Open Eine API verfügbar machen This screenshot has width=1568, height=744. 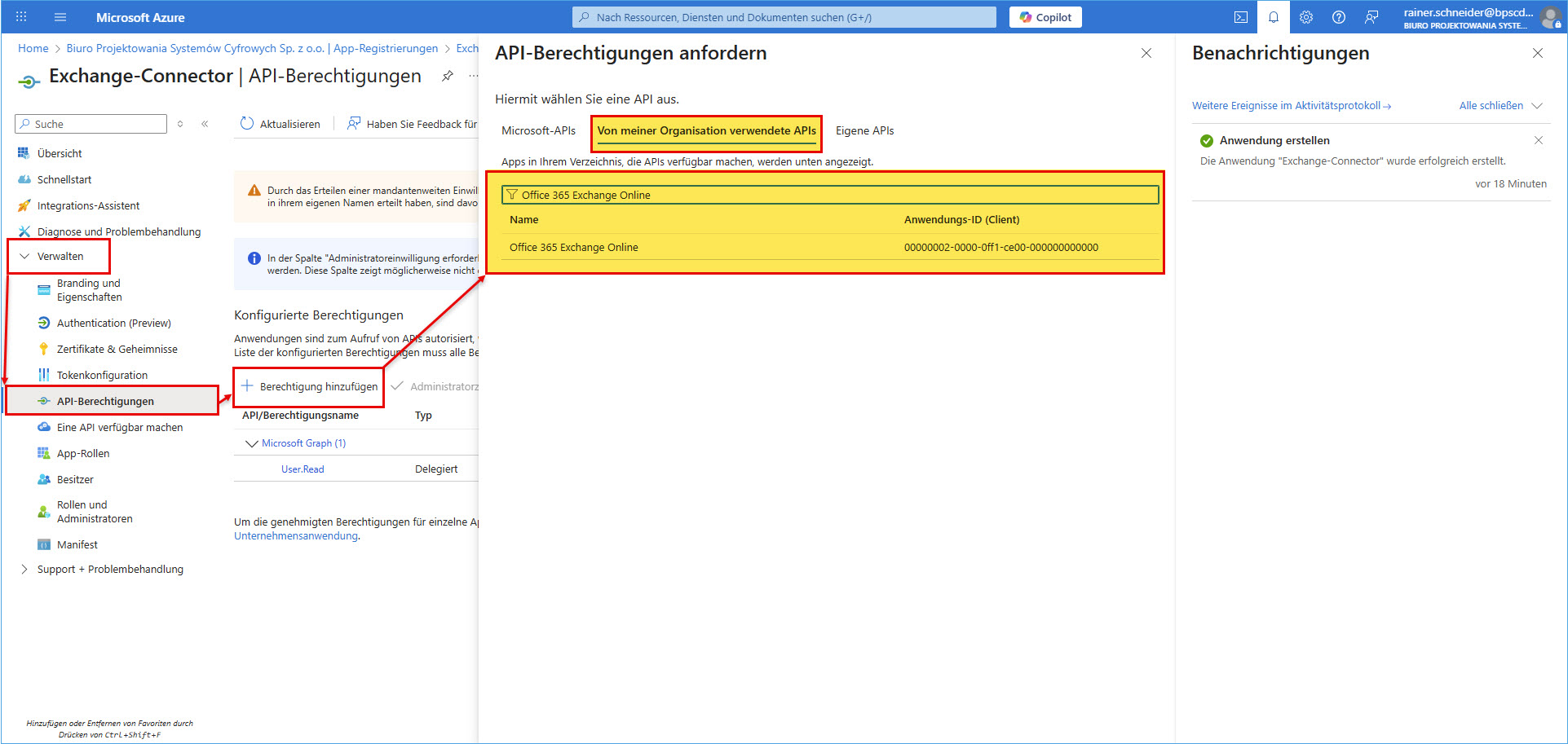(120, 427)
